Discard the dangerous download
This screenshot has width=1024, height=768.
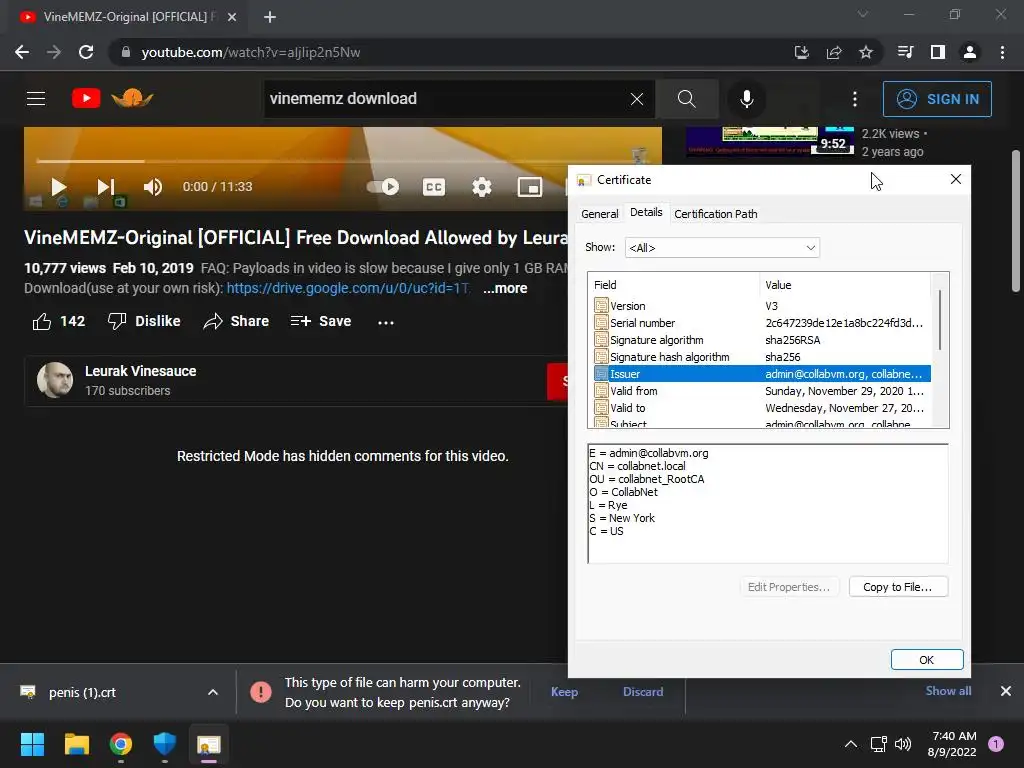click(x=643, y=692)
